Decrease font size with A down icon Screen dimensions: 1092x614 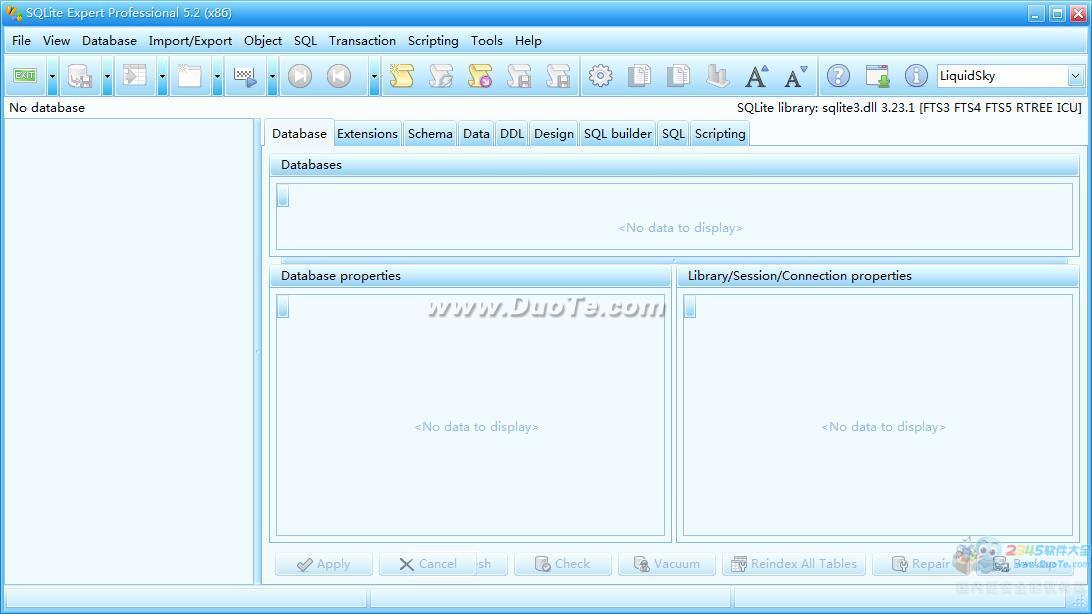pos(795,76)
